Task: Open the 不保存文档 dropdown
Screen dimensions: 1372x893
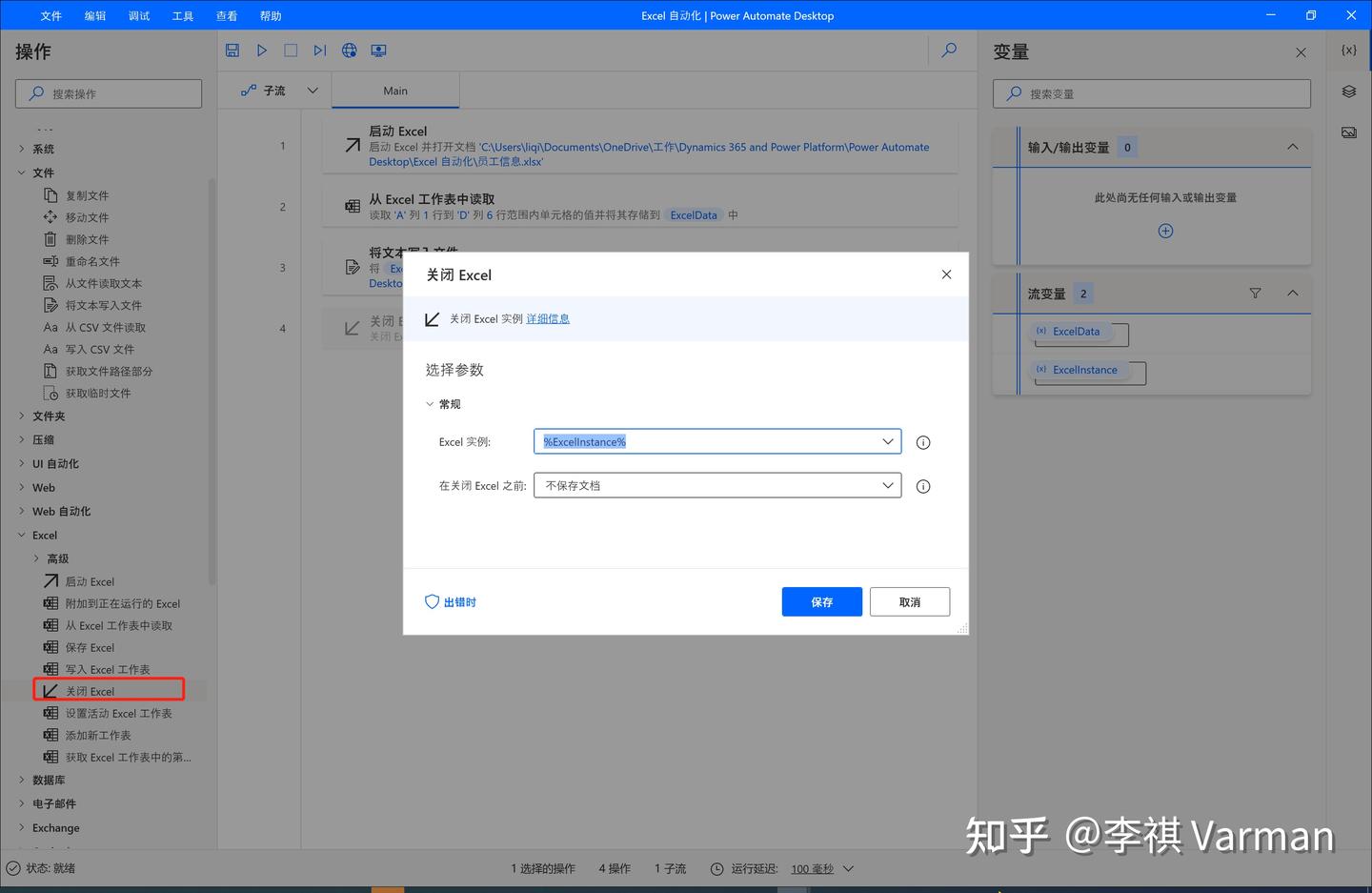Action: (887, 485)
